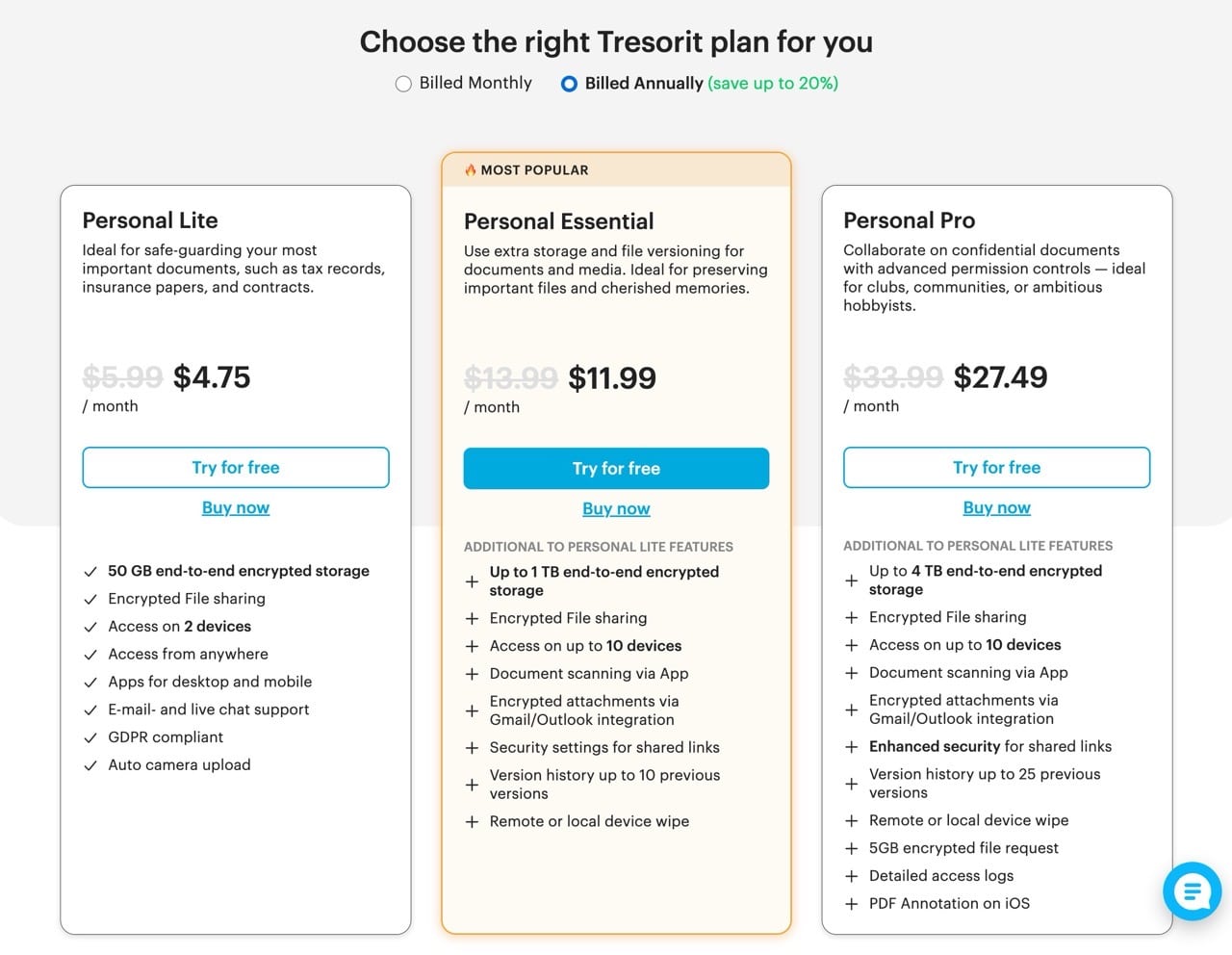Select the Billed Annually radio option

pos(569,84)
